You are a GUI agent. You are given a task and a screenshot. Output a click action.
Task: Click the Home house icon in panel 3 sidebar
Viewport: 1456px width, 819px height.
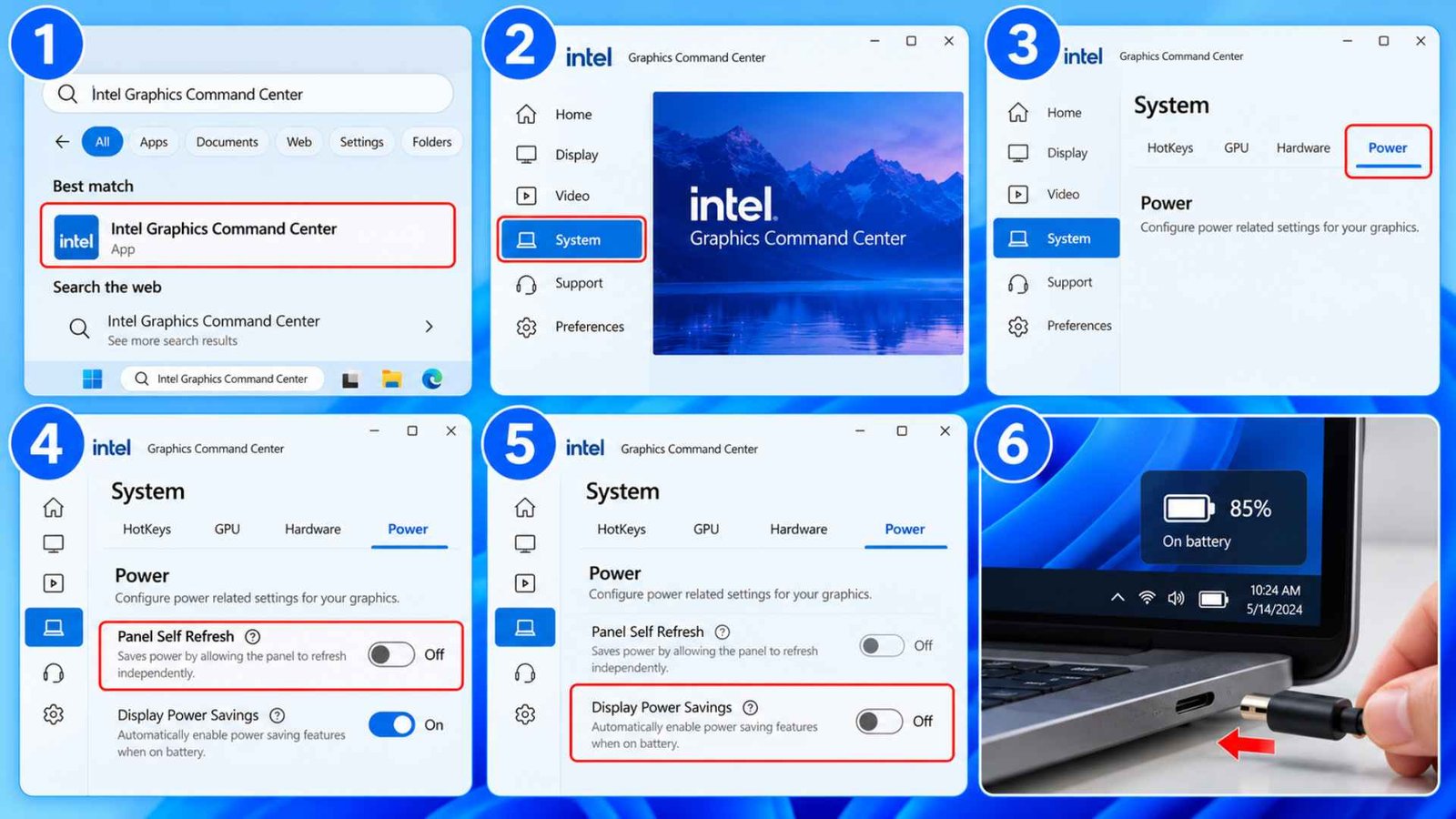point(1018,113)
